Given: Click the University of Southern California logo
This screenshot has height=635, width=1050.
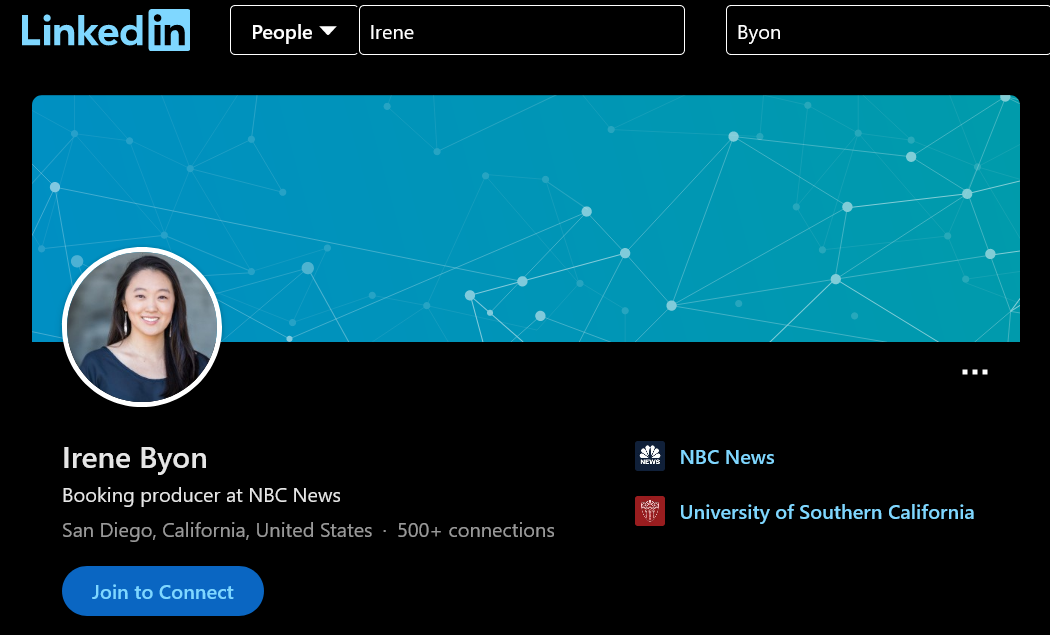Looking at the screenshot, I should coord(650,511).
